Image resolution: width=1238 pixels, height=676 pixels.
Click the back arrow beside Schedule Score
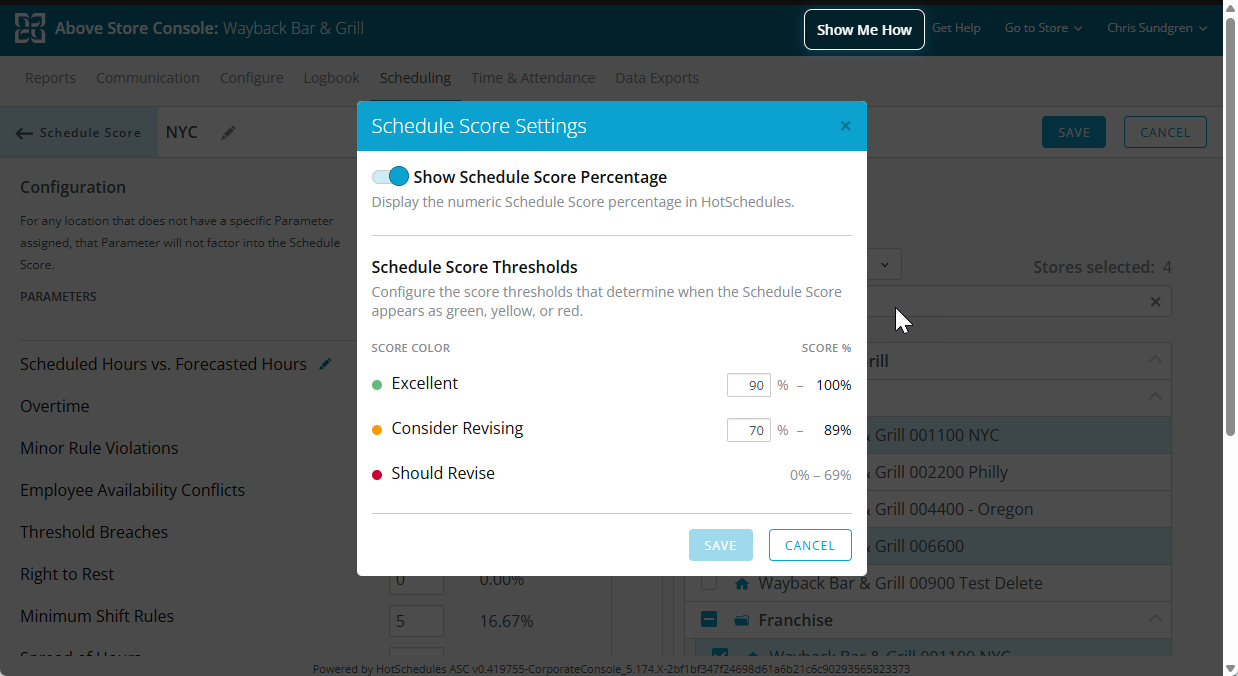(25, 133)
